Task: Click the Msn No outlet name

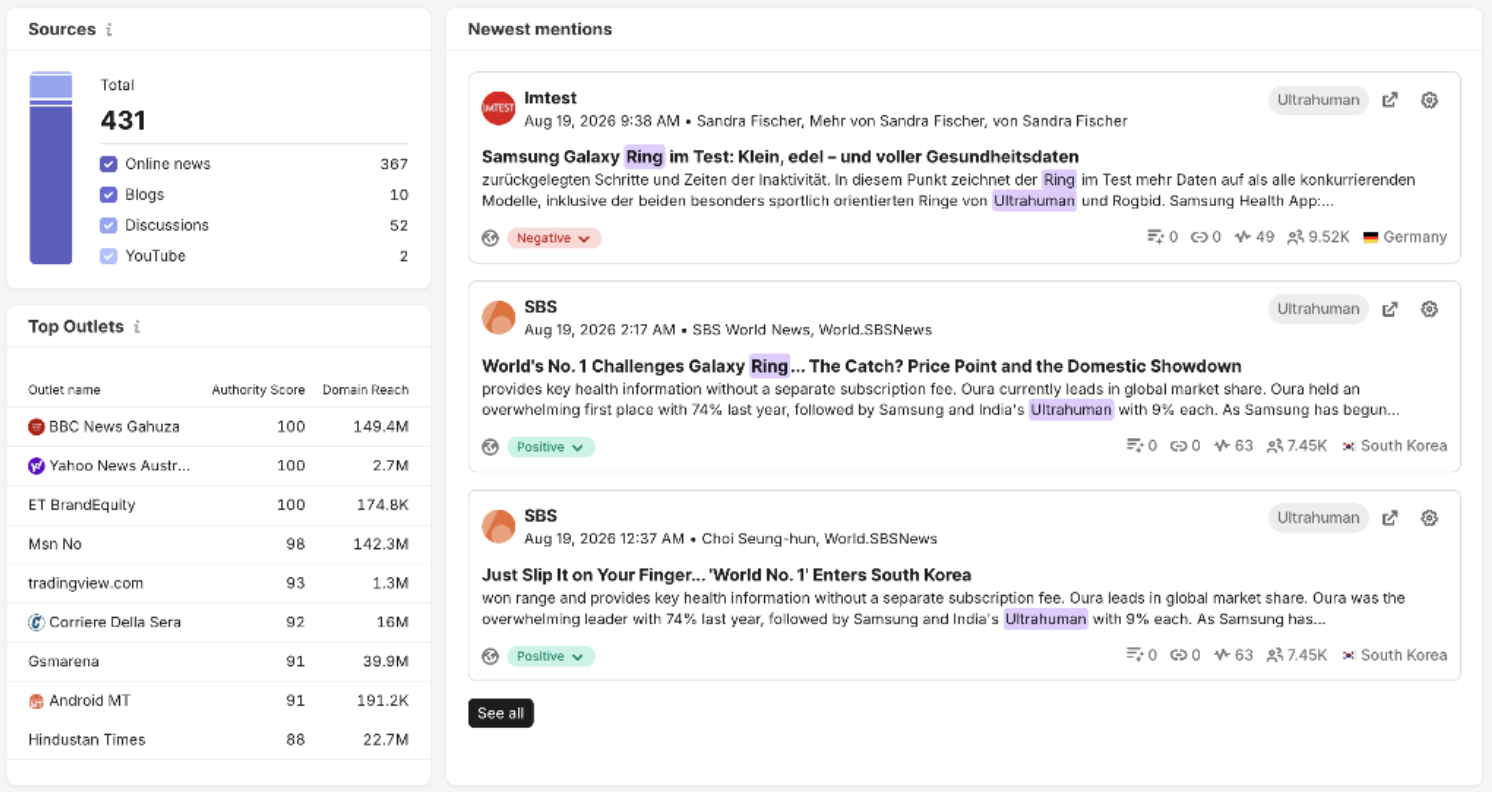Action: point(55,544)
